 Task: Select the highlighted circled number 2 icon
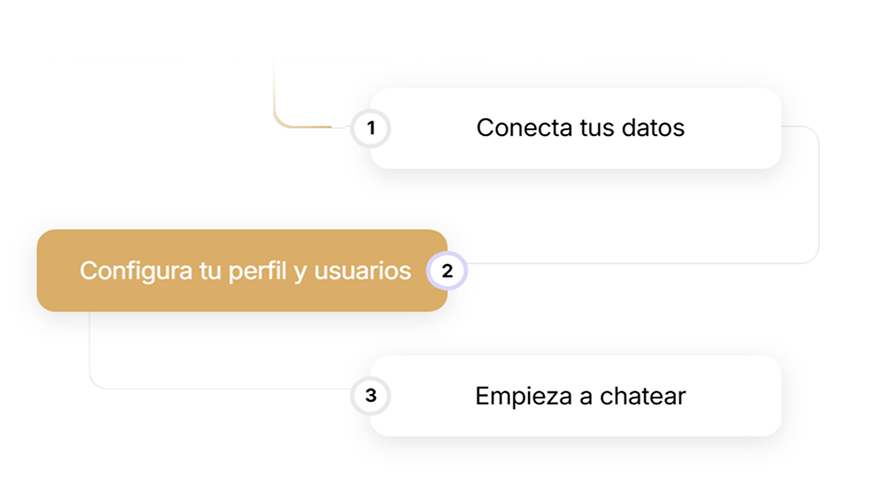coord(447,271)
